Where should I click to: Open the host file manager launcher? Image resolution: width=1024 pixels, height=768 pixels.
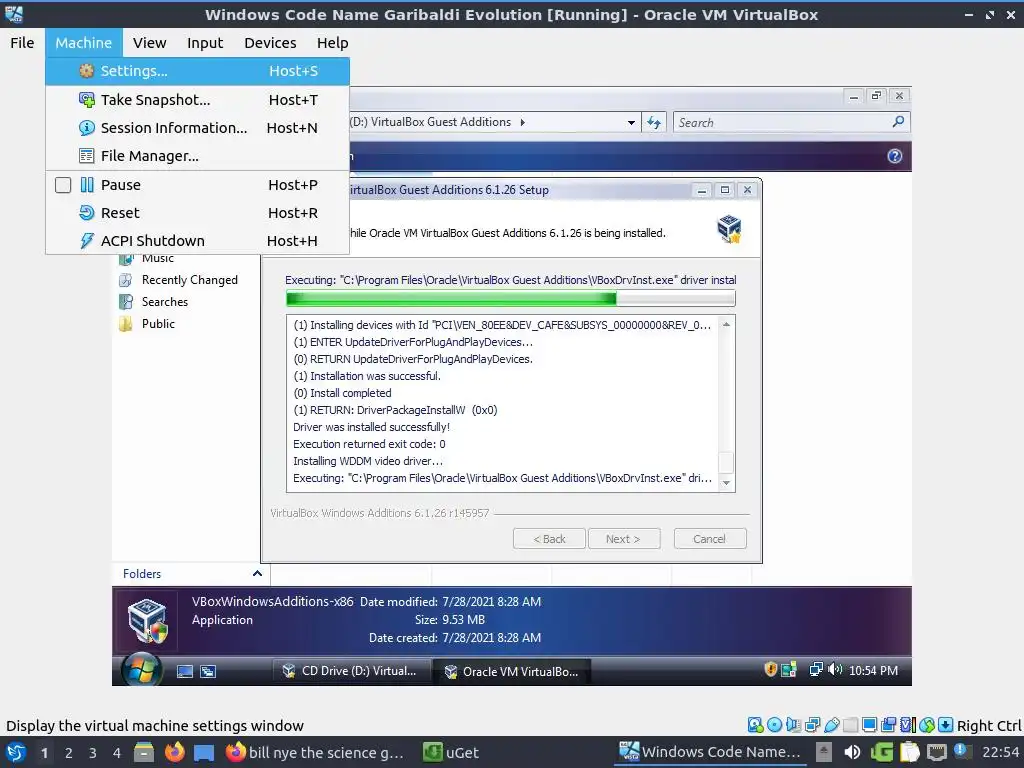[144, 752]
